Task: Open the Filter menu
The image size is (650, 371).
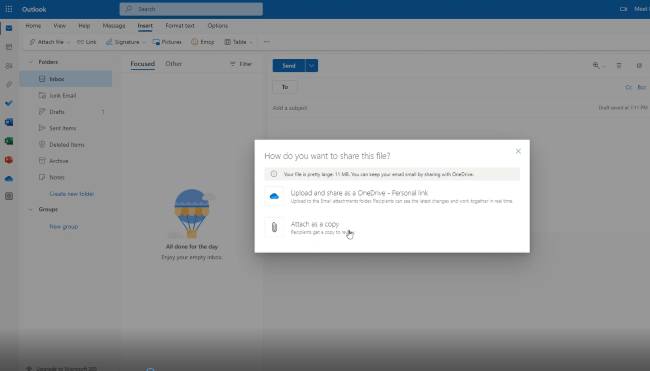Action: click(241, 64)
